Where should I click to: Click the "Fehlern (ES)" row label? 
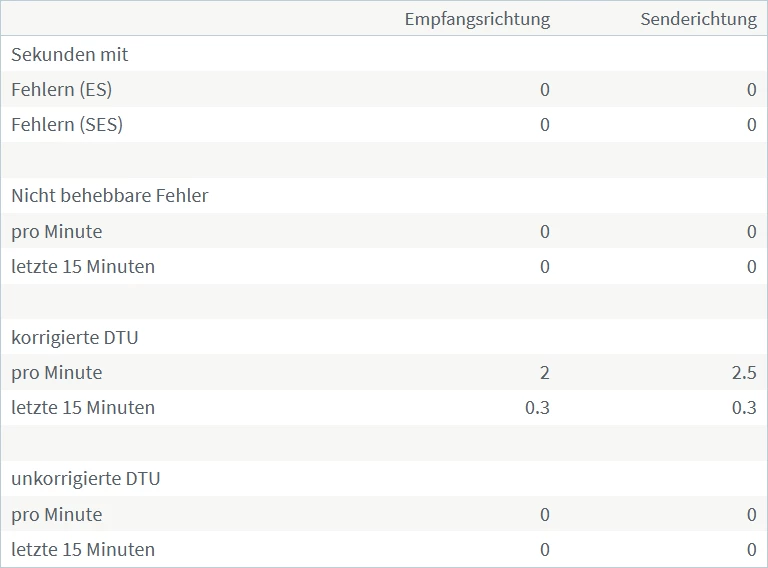(x=62, y=90)
